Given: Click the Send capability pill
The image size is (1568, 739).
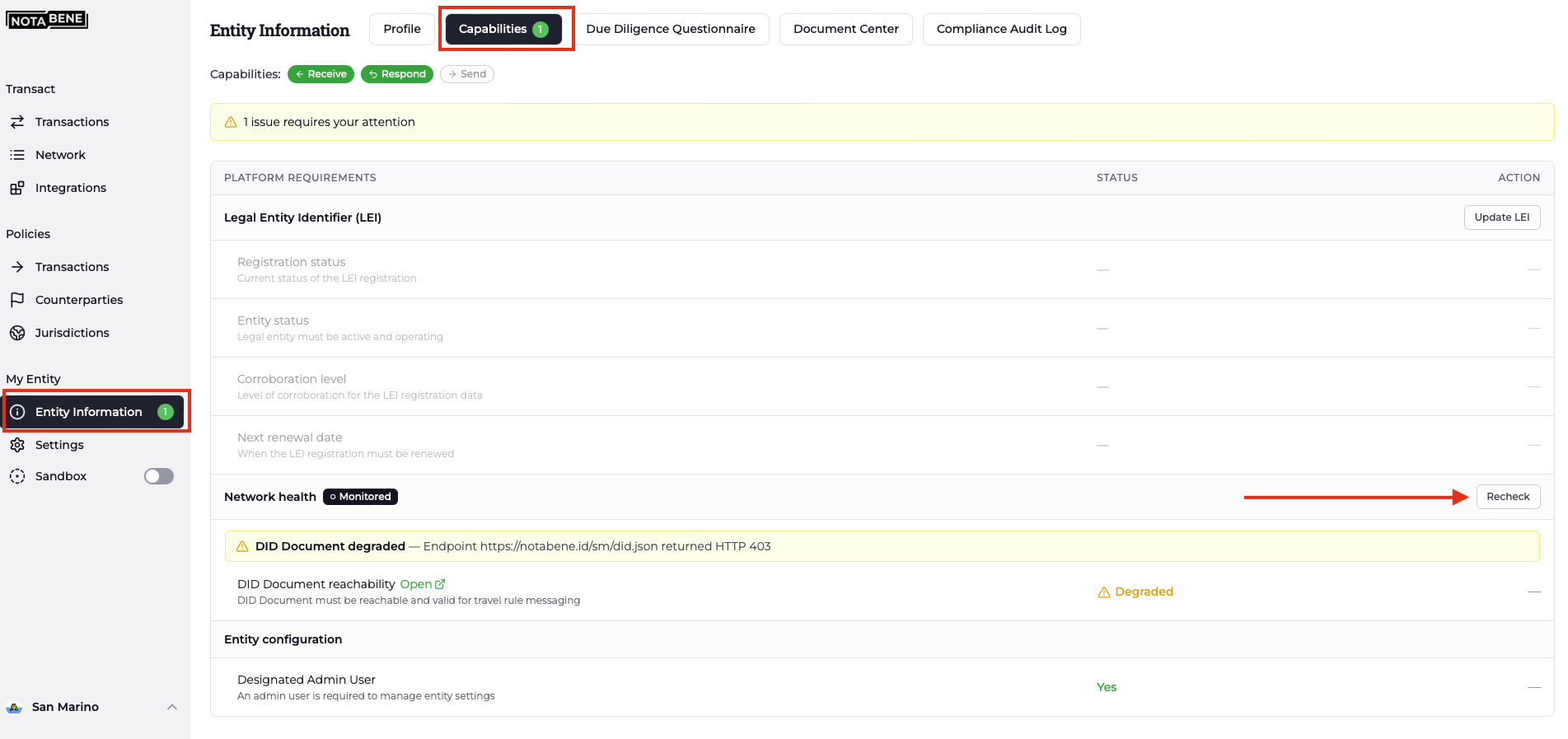Looking at the screenshot, I should (x=467, y=74).
